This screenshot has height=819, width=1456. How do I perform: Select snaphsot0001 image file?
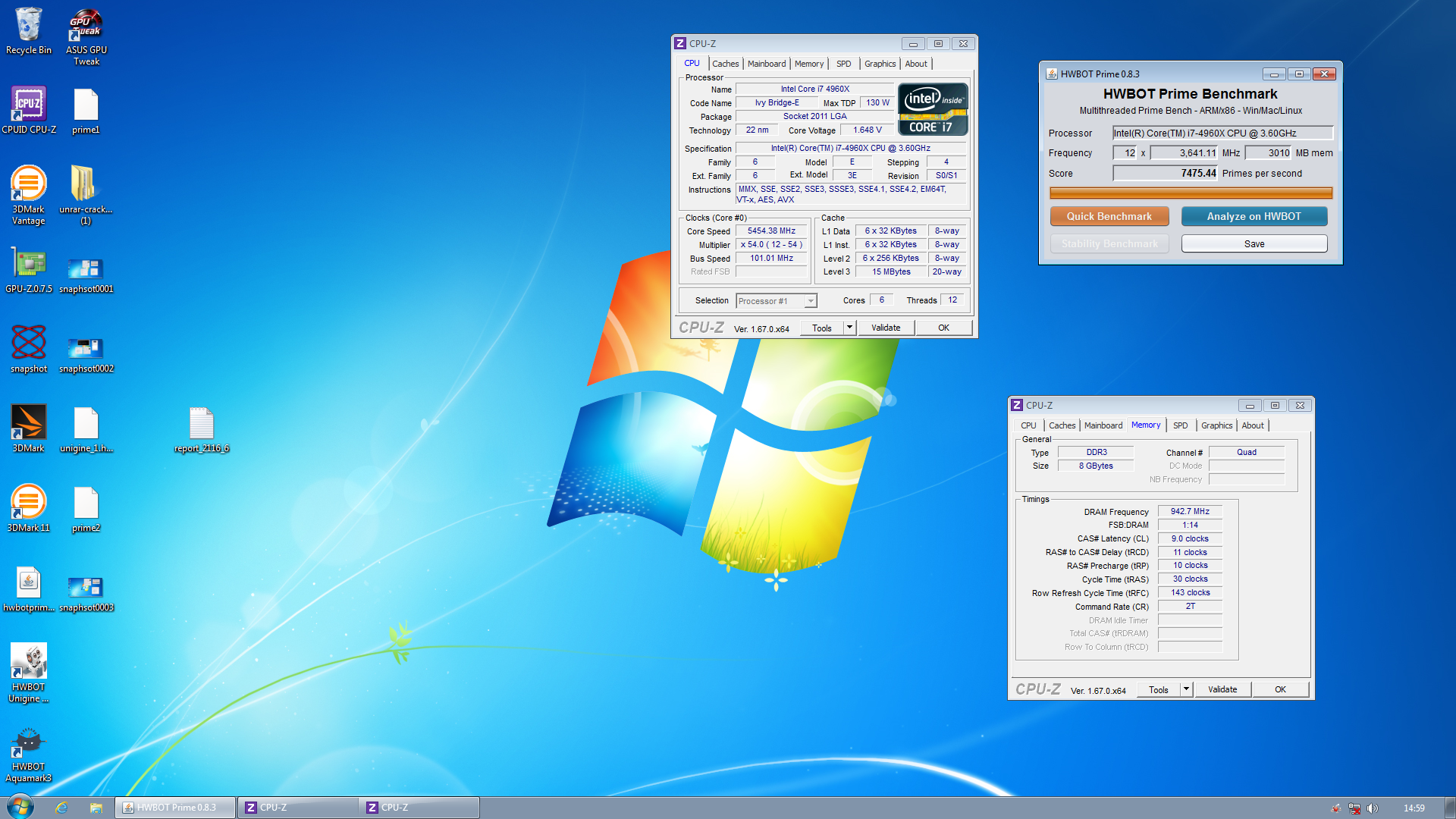86,275
